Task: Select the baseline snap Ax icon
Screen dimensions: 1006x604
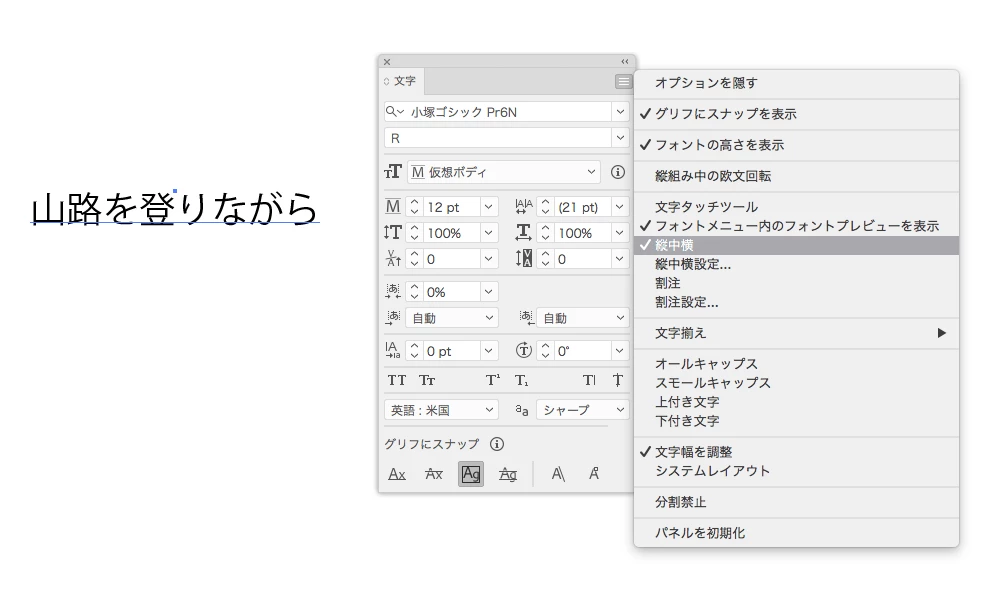Action: click(x=397, y=474)
